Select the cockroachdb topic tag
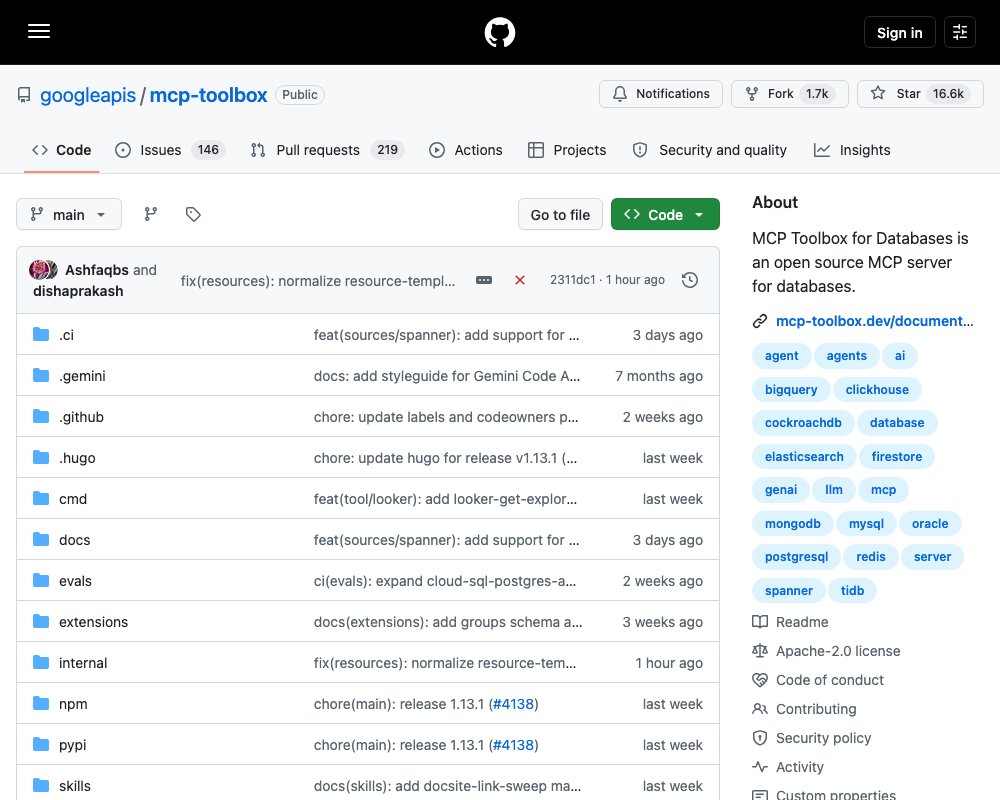The width and height of the screenshot is (1000, 800). (x=803, y=422)
